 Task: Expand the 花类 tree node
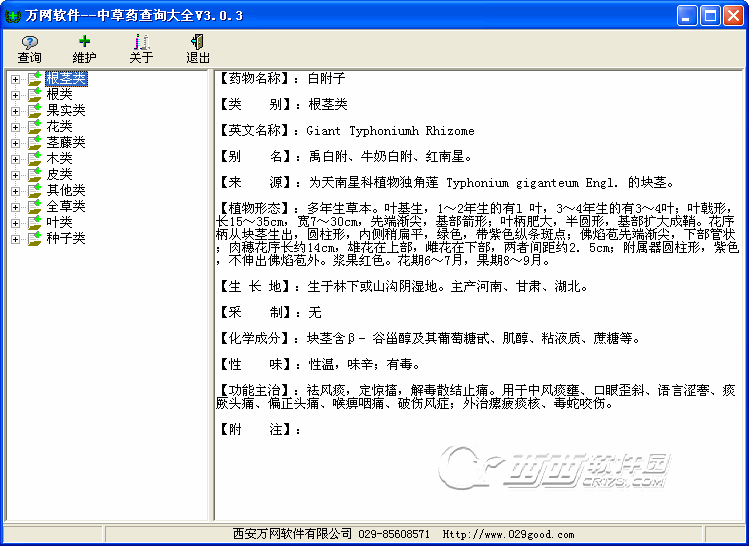(x=15, y=127)
